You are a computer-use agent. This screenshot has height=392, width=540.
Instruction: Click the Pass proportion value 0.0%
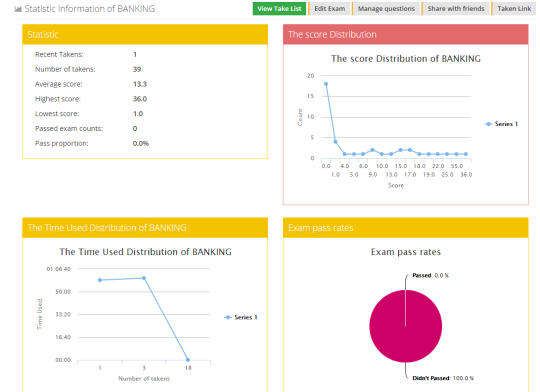pyautogui.click(x=141, y=143)
